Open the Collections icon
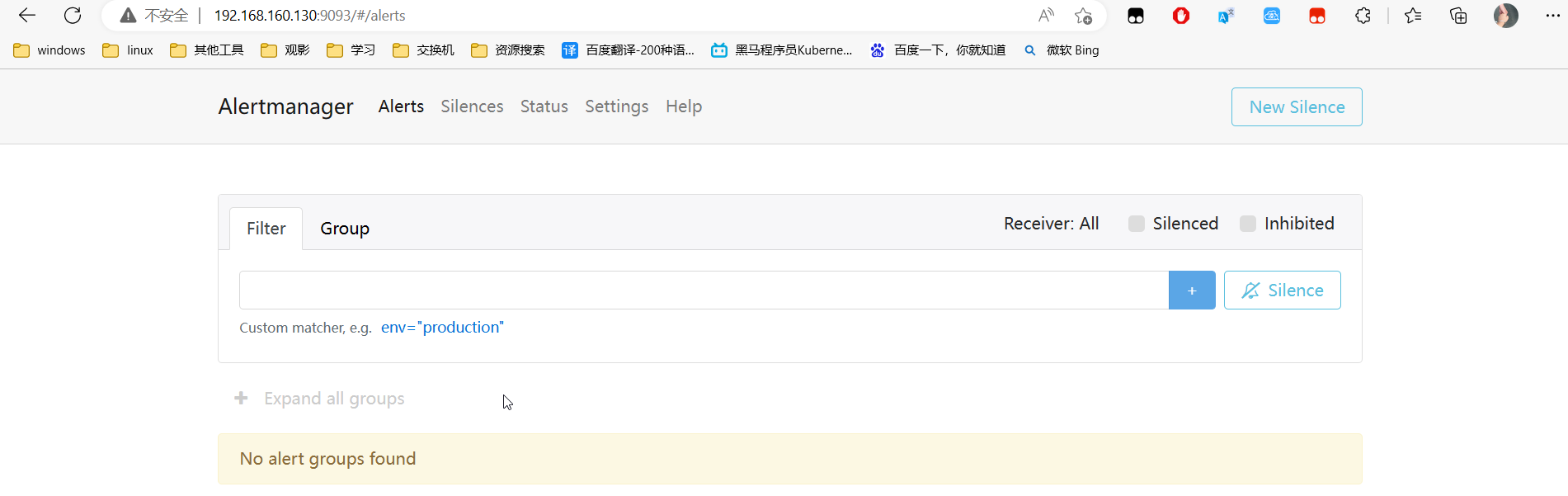This screenshot has height=496, width=1568. point(1458,16)
